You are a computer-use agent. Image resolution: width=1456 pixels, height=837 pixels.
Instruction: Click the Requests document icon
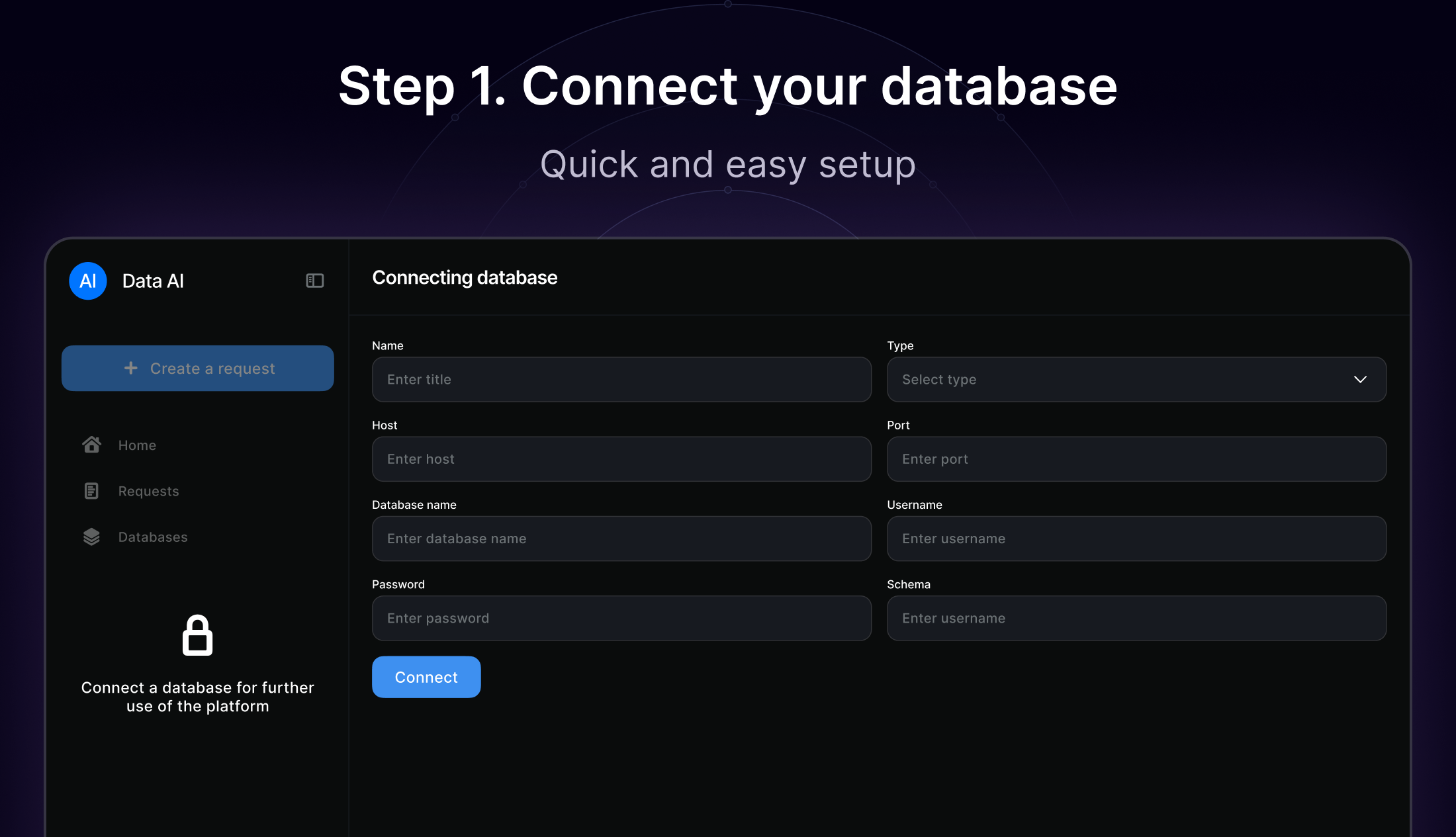91,491
